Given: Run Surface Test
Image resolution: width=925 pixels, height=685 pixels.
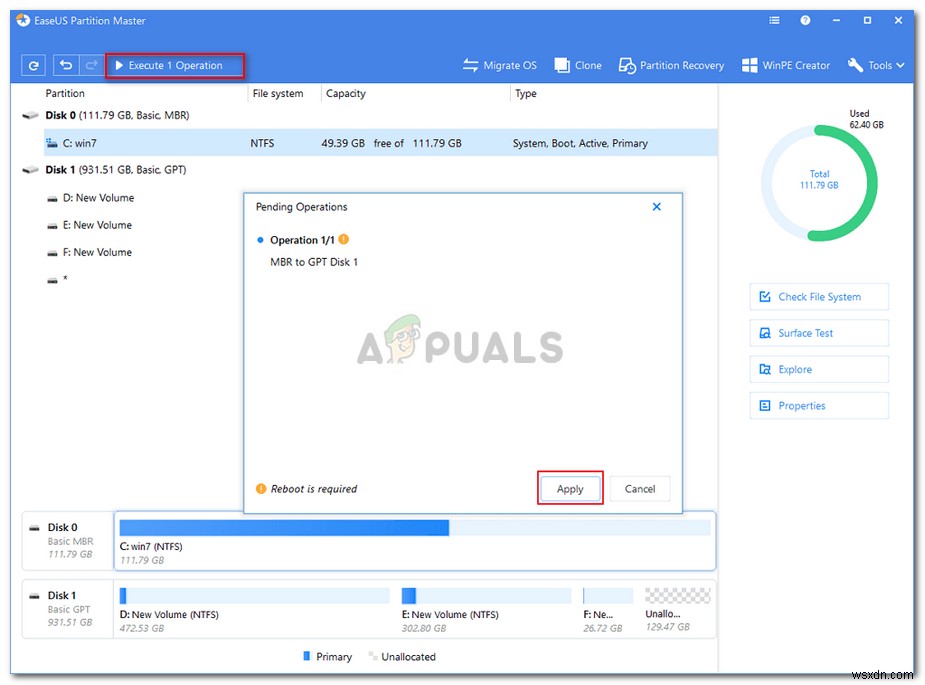Looking at the screenshot, I should [819, 333].
